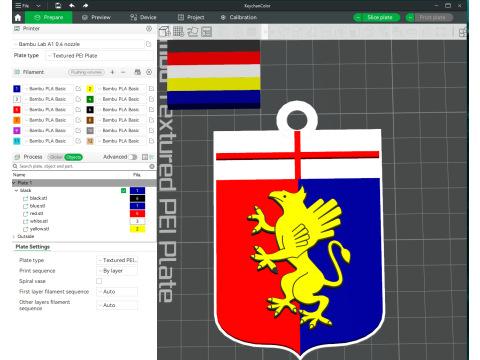Open the printer preset dropdown

[x=78, y=44]
